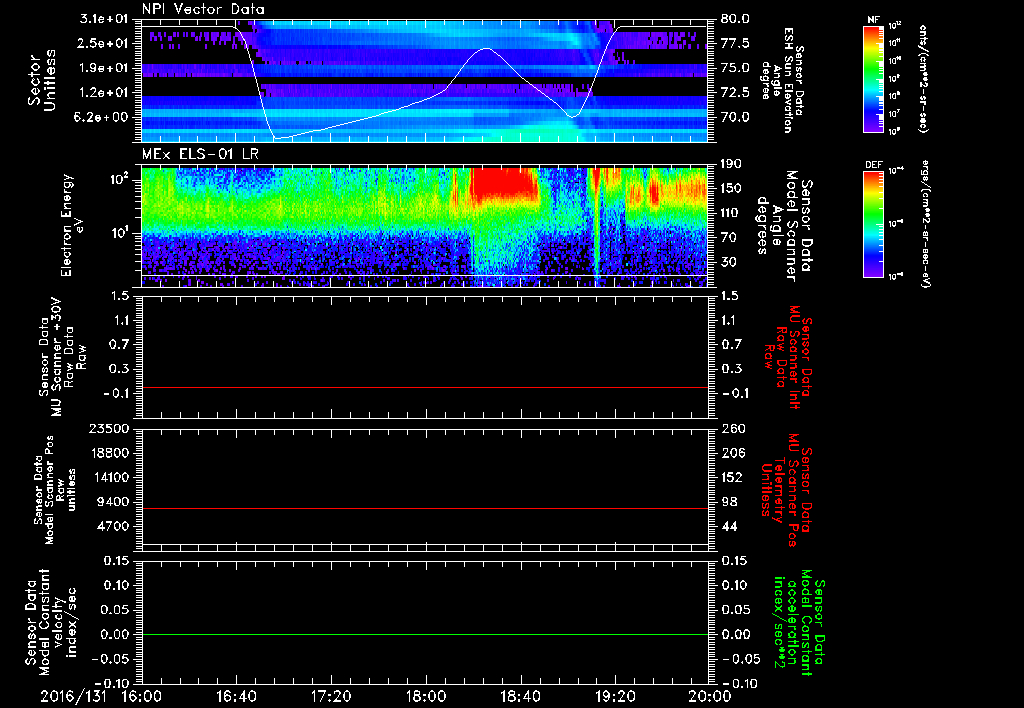Click the 260 telemetry tick value

pos(731,428)
